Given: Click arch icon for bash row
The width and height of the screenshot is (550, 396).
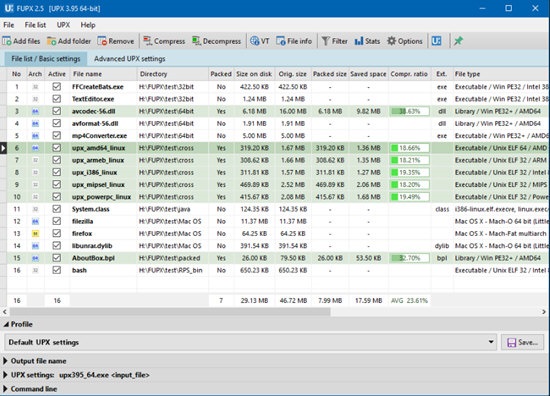Looking at the screenshot, I should 35,270.
